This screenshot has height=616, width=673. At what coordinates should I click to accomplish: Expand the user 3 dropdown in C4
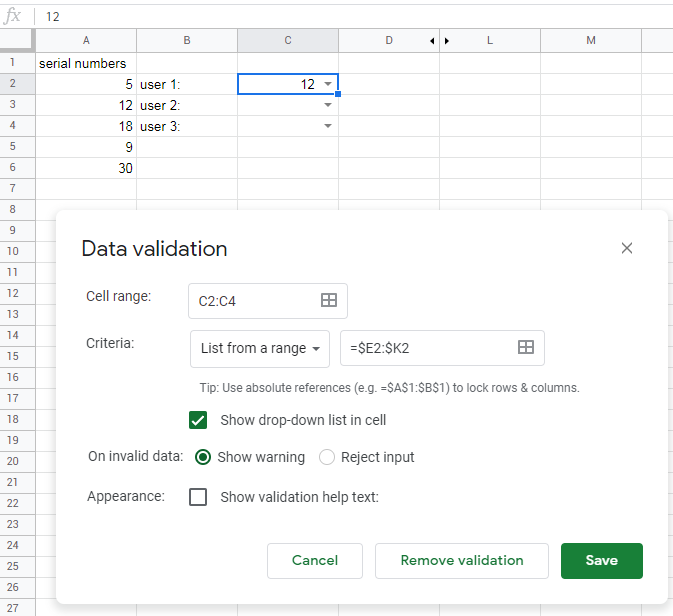click(x=328, y=126)
